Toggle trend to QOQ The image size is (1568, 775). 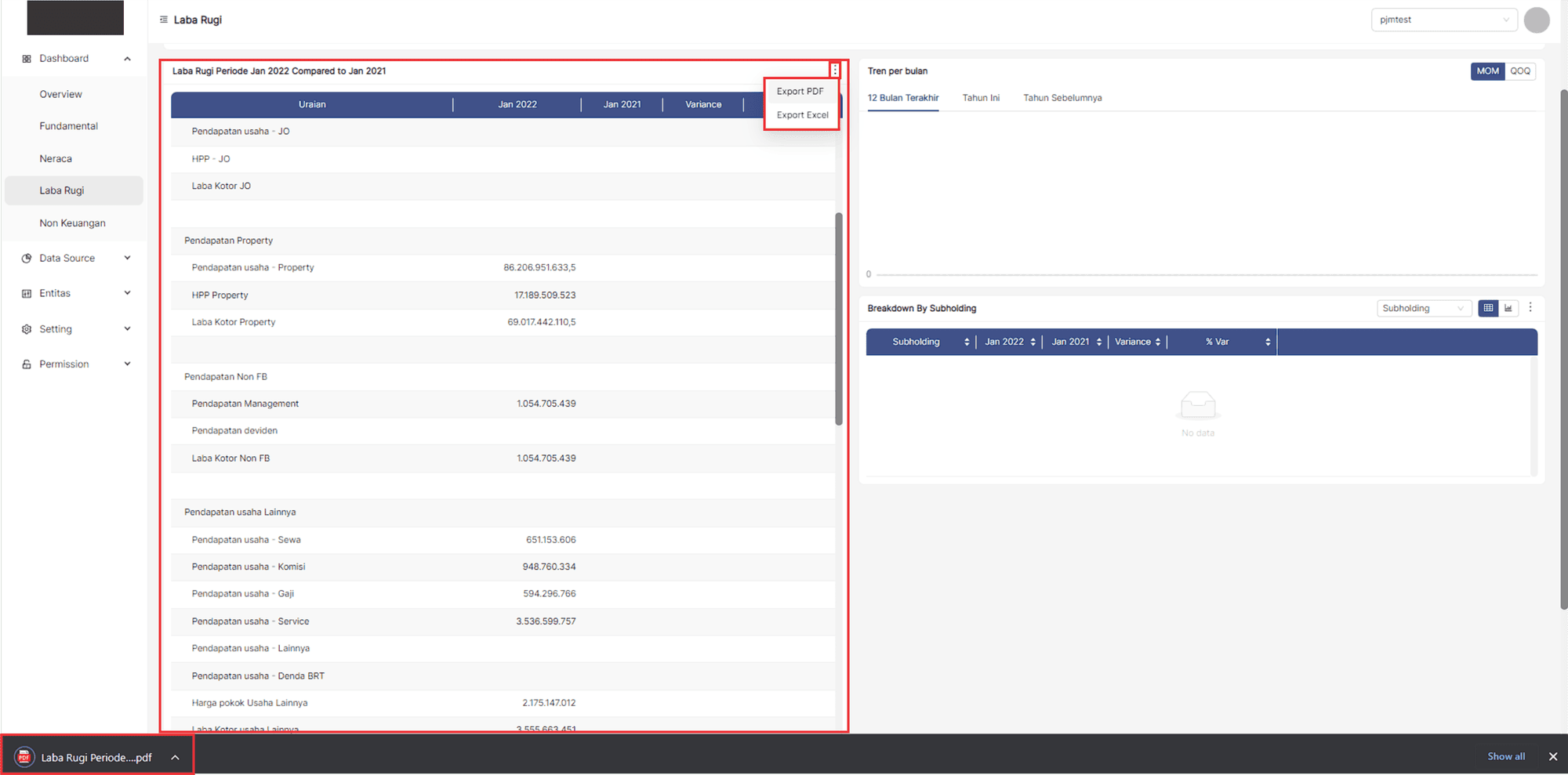click(x=1520, y=71)
